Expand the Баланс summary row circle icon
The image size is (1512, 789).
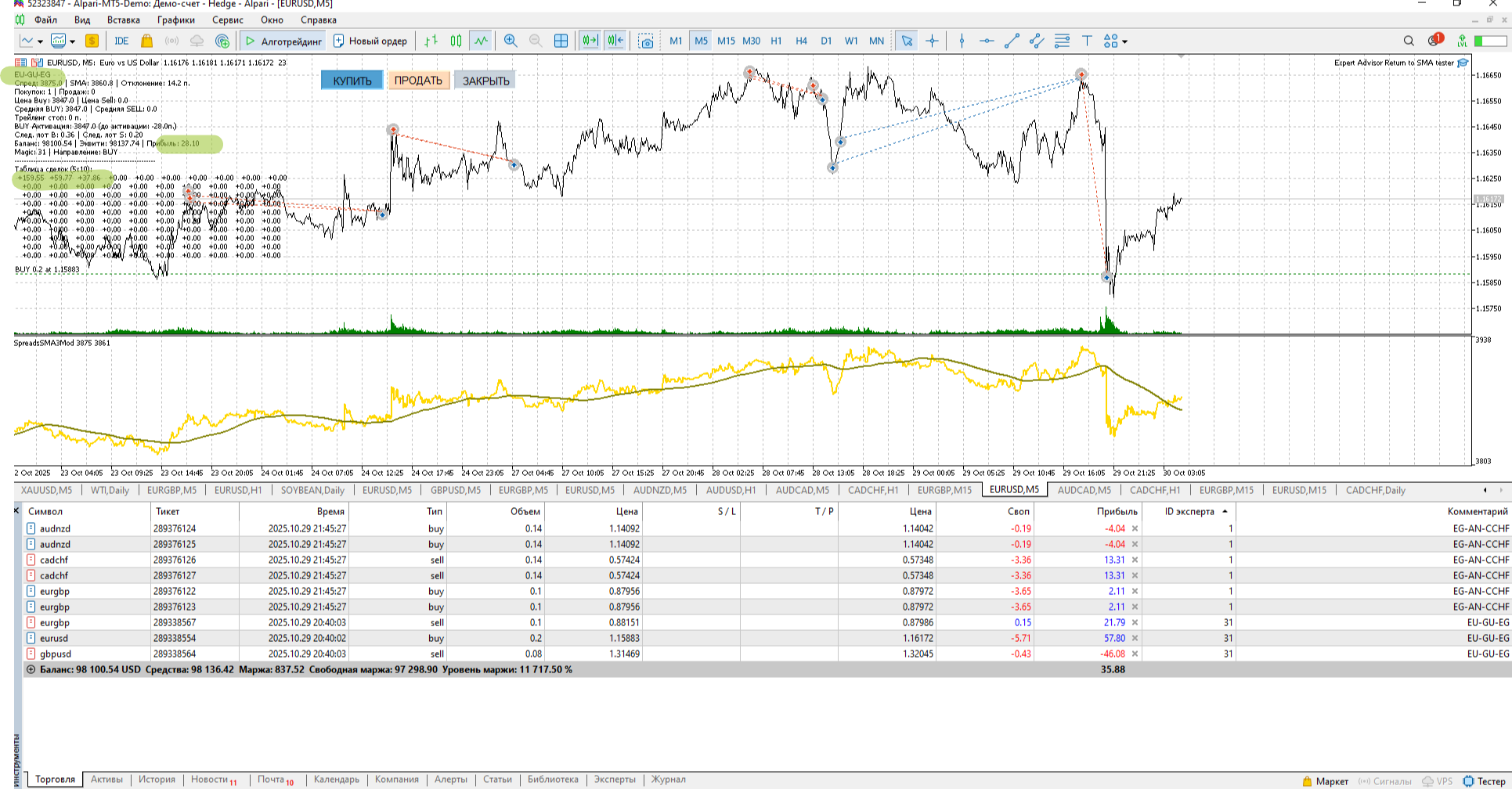31,669
